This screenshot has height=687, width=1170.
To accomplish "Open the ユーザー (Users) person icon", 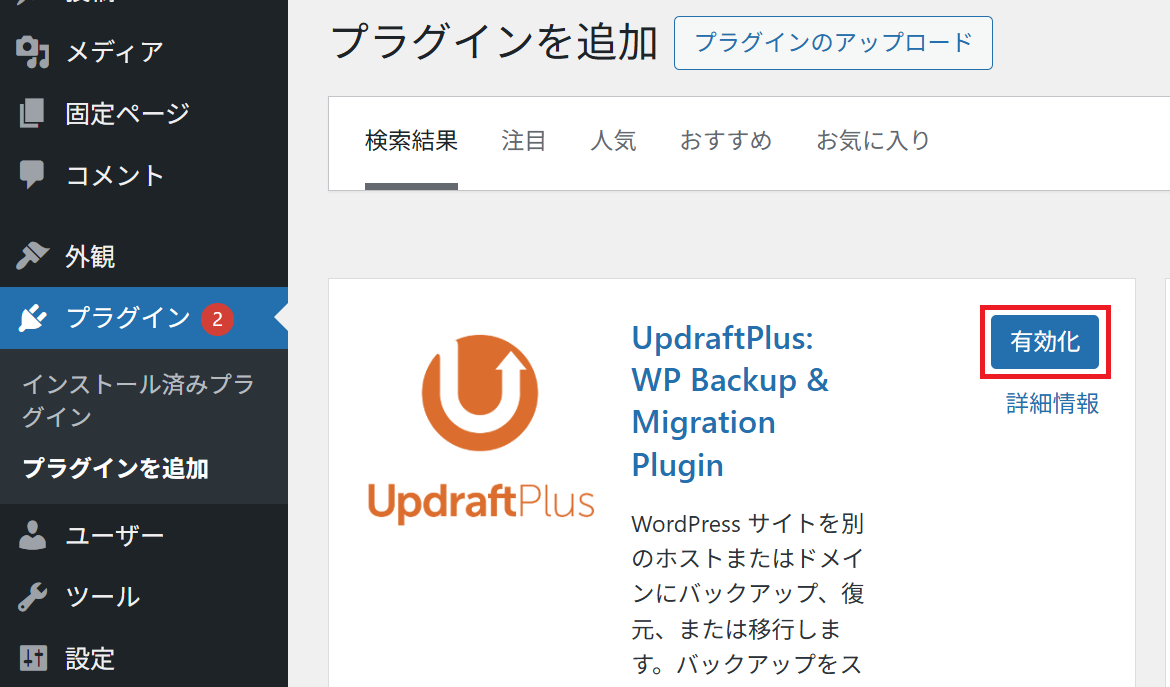I will tap(33, 535).
